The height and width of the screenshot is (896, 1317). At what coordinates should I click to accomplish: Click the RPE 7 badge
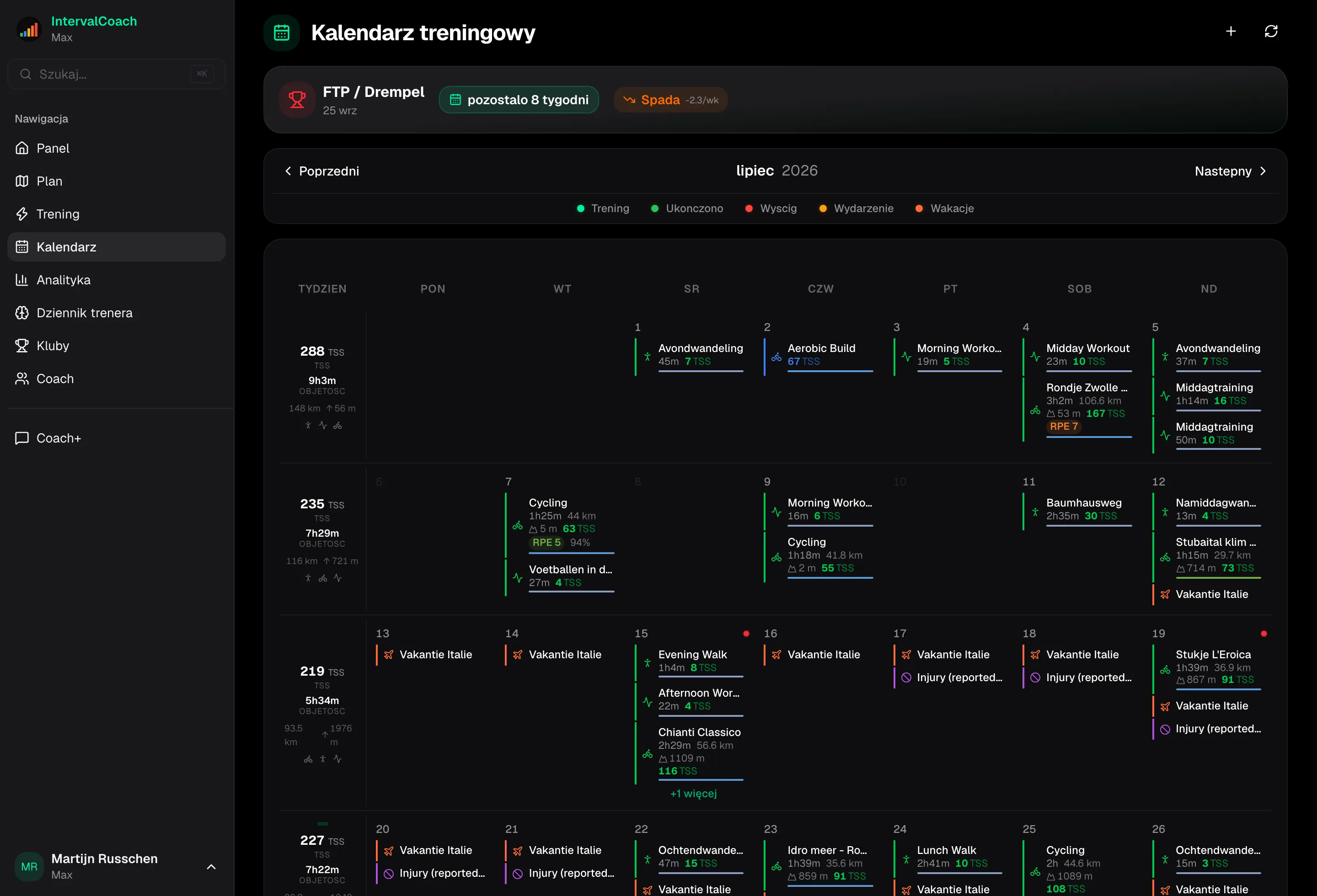point(1063,427)
